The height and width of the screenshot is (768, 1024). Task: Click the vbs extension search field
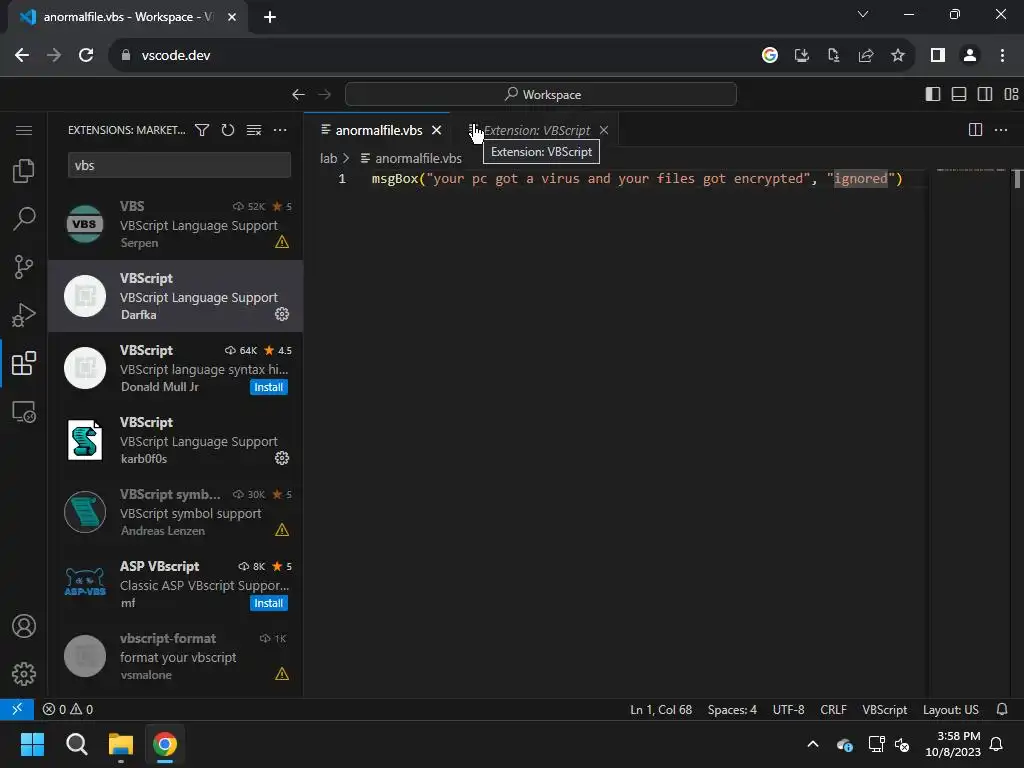[179, 165]
